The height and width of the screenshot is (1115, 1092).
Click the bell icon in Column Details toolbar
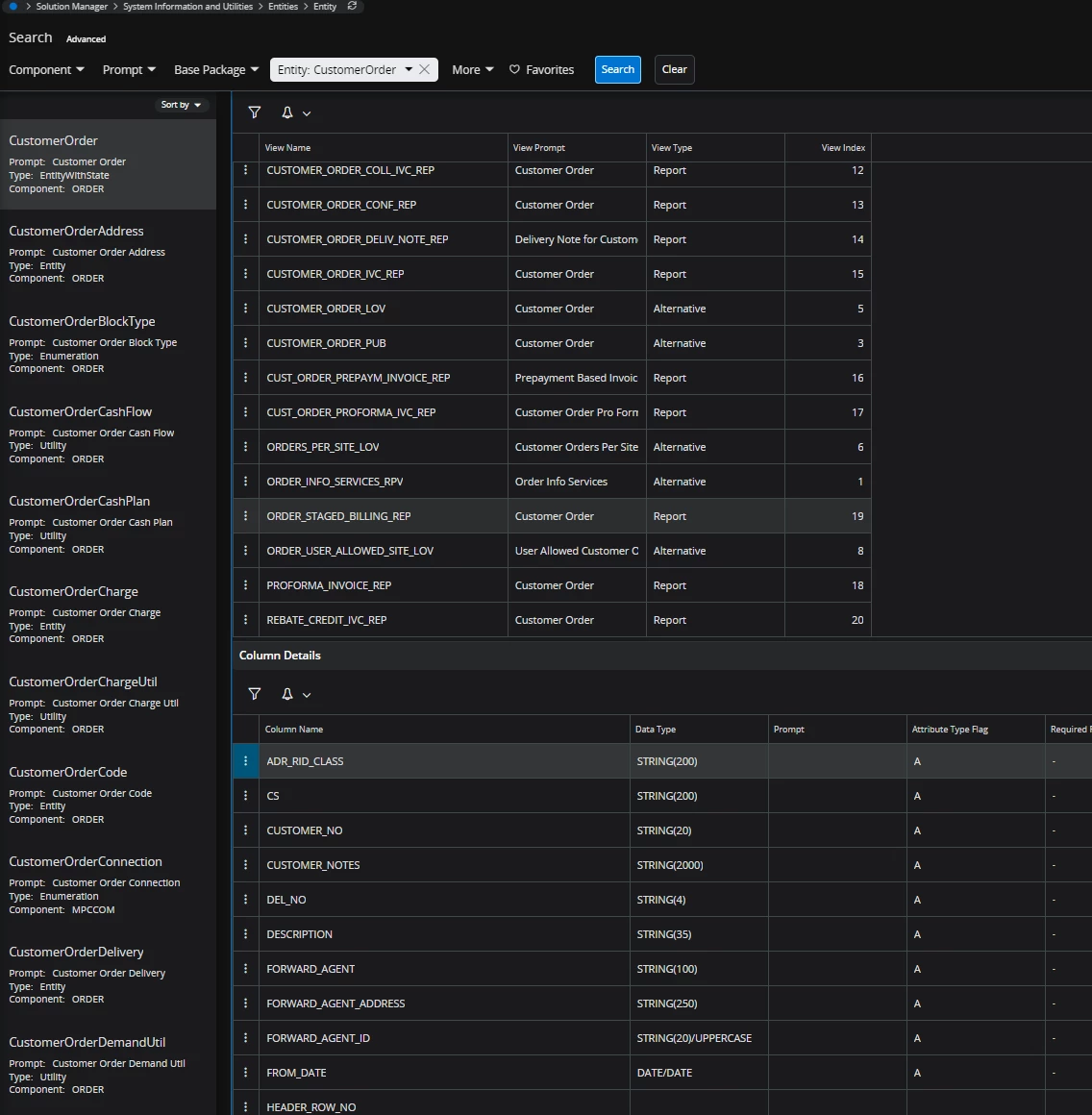coord(286,694)
